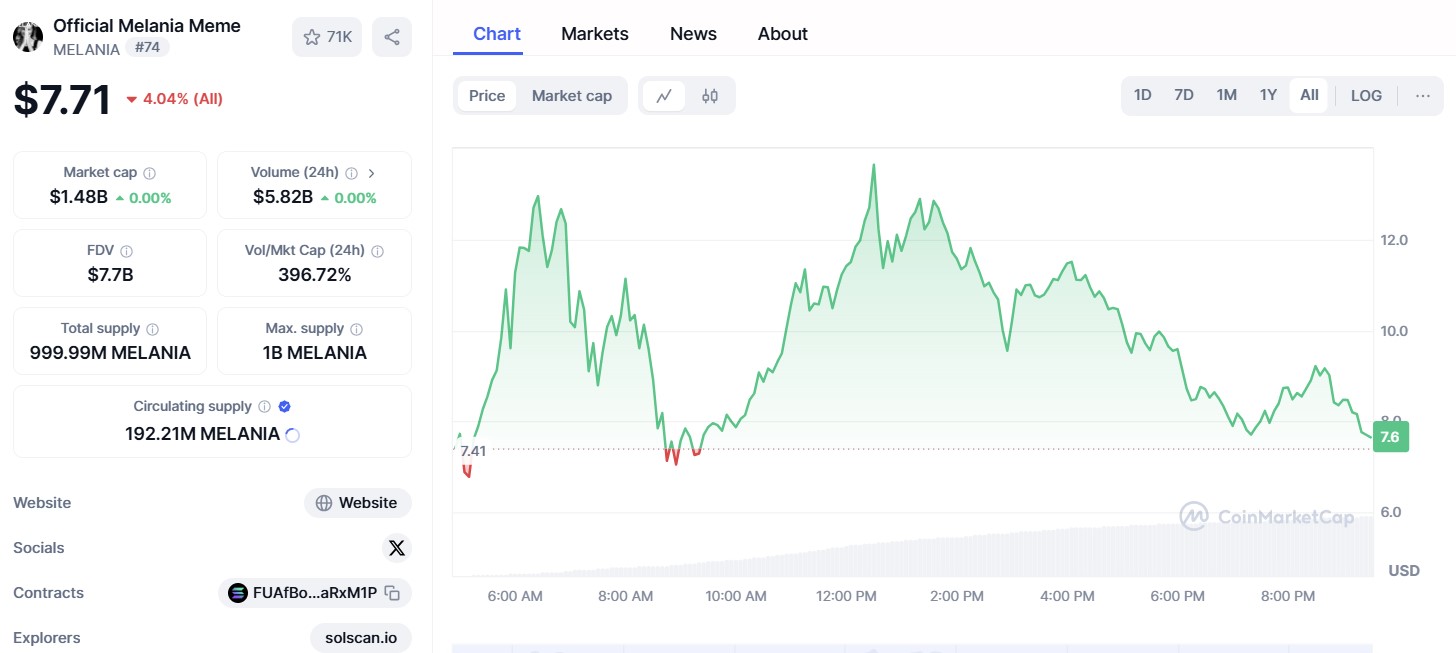Open the Website link button
This screenshot has height=653, width=1456.
tap(358, 503)
